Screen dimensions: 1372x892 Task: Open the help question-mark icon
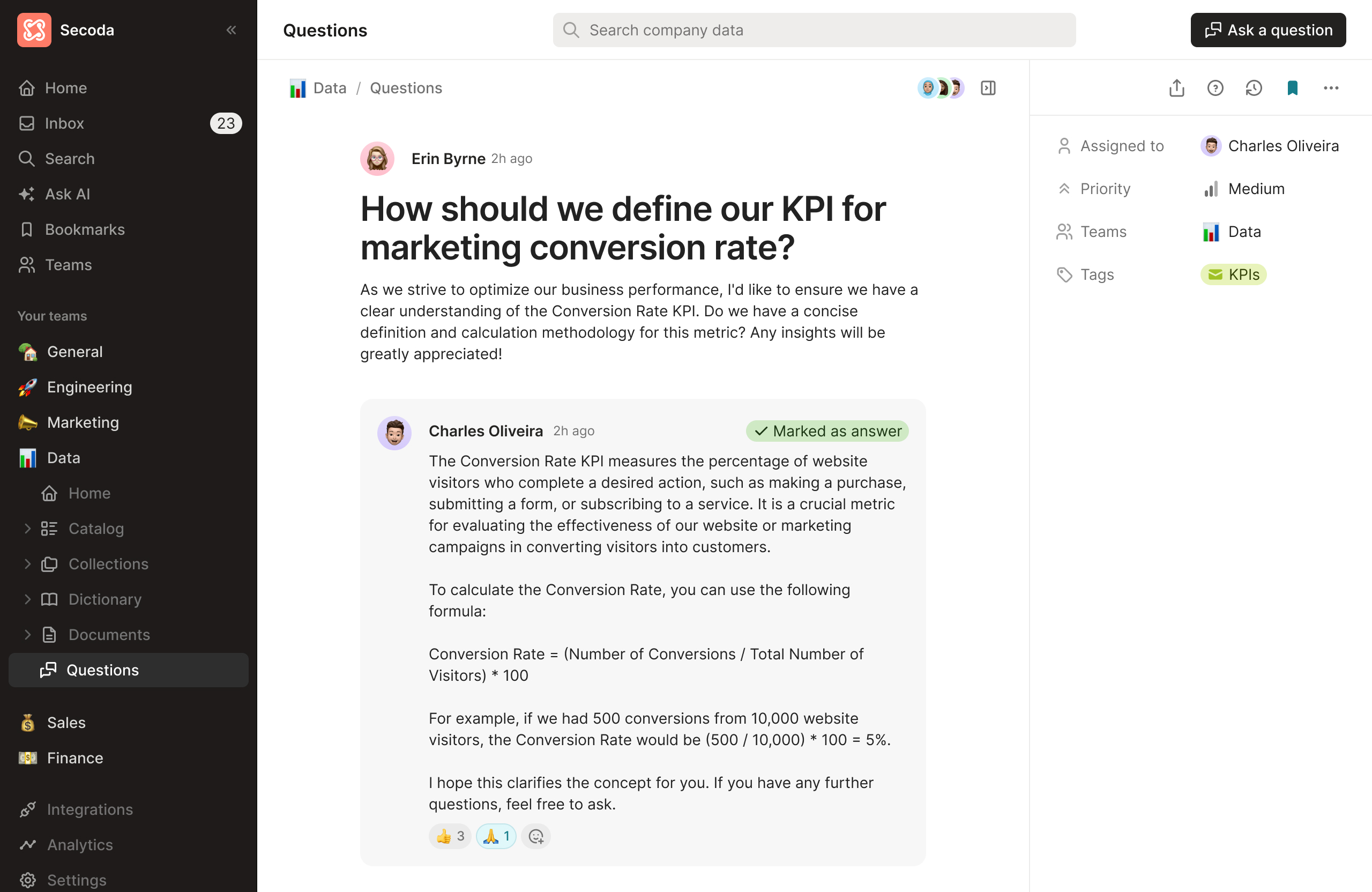pyautogui.click(x=1214, y=88)
